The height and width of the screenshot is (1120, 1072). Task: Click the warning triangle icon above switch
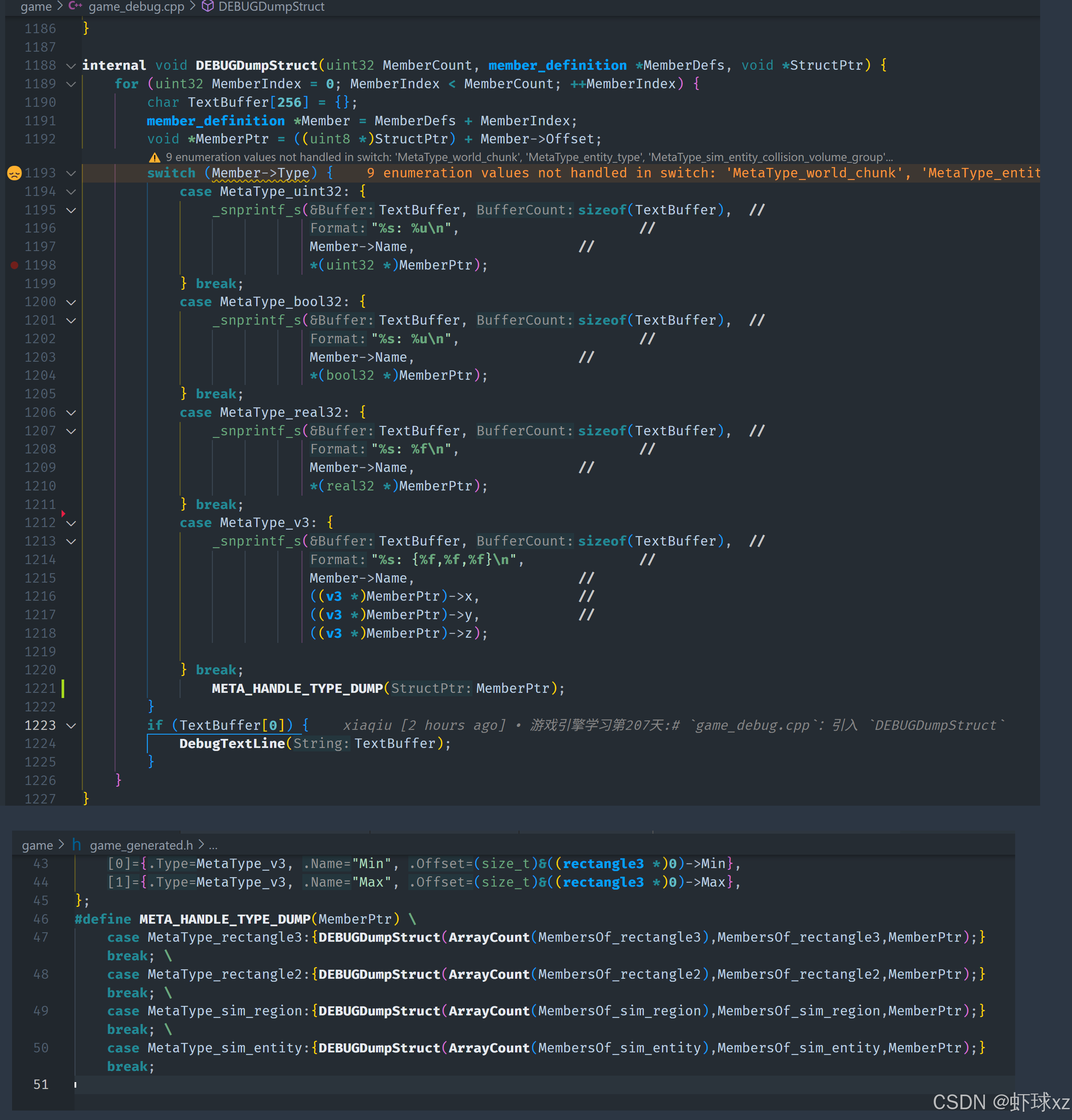(x=154, y=157)
